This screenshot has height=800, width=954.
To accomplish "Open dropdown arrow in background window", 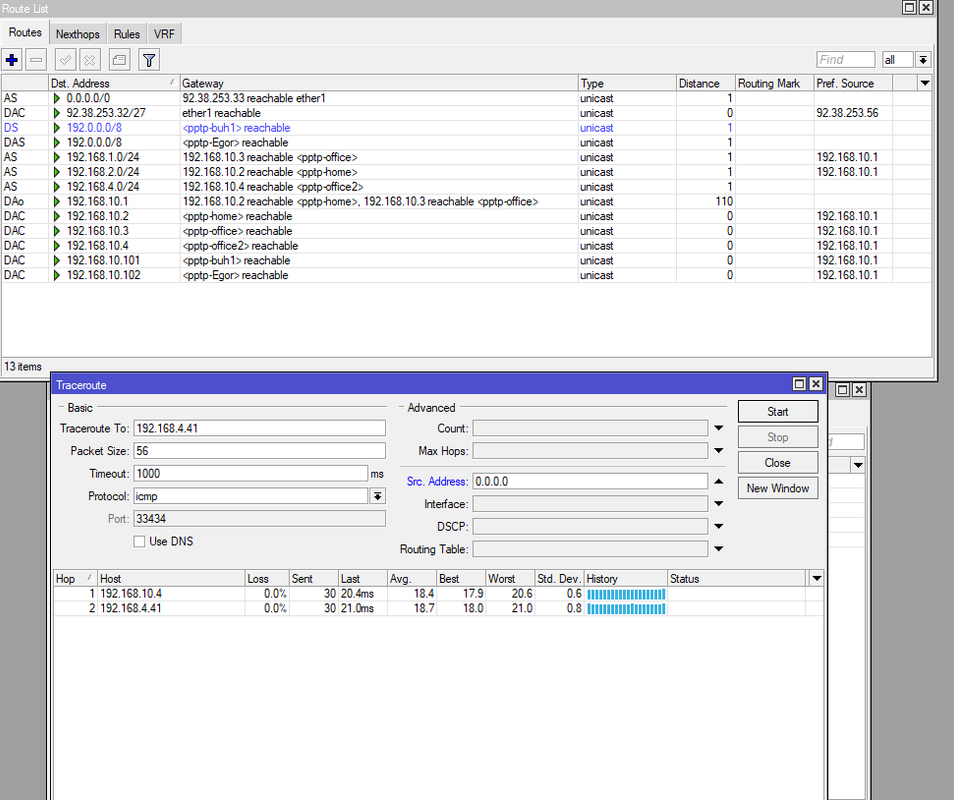I will pyautogui.click(x=858, y=465).
